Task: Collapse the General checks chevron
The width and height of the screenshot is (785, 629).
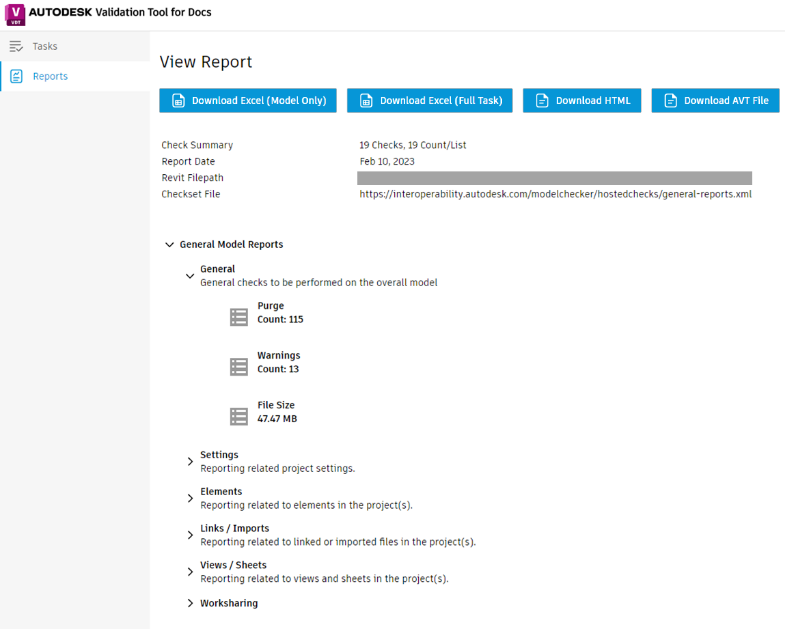Action: coord(190,276)
